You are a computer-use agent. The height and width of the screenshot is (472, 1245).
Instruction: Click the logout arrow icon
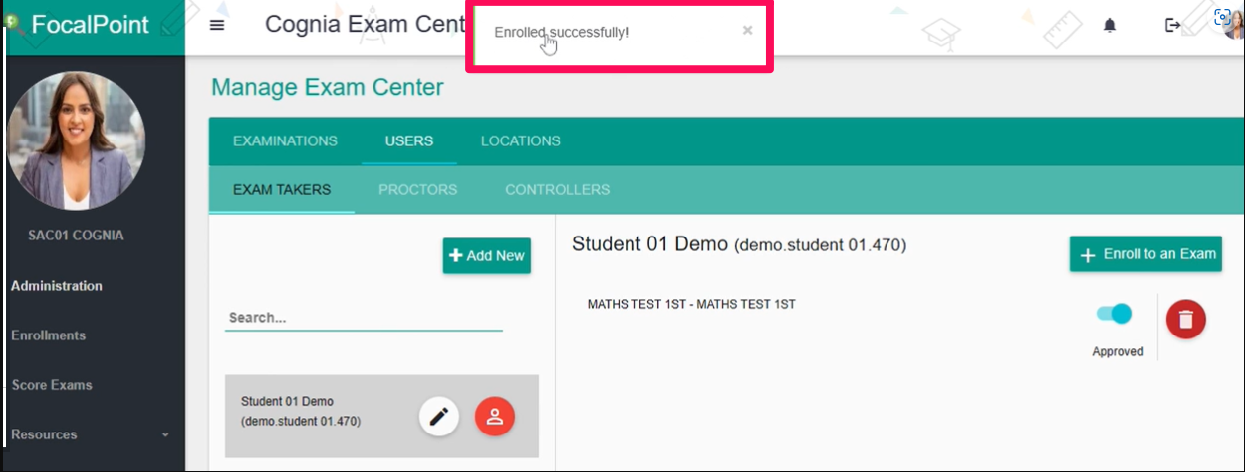point(1173,26)
